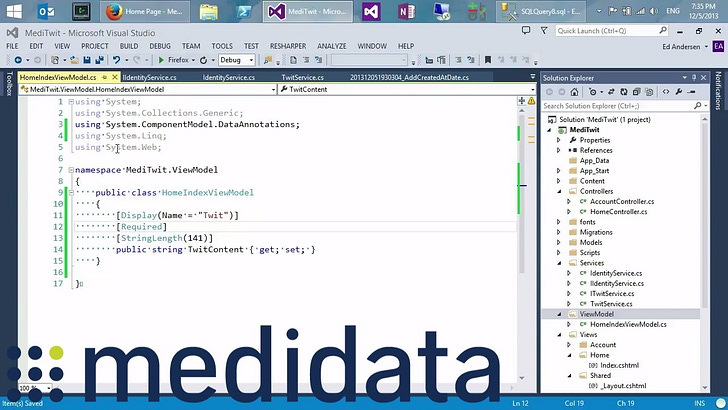Click Sync with Active Document icon

[611, 92]
